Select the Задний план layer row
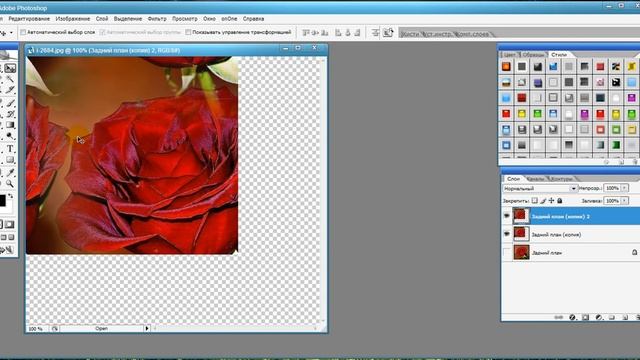The height and width of the screenshot is (360, 640). click(x=571, y=253)
